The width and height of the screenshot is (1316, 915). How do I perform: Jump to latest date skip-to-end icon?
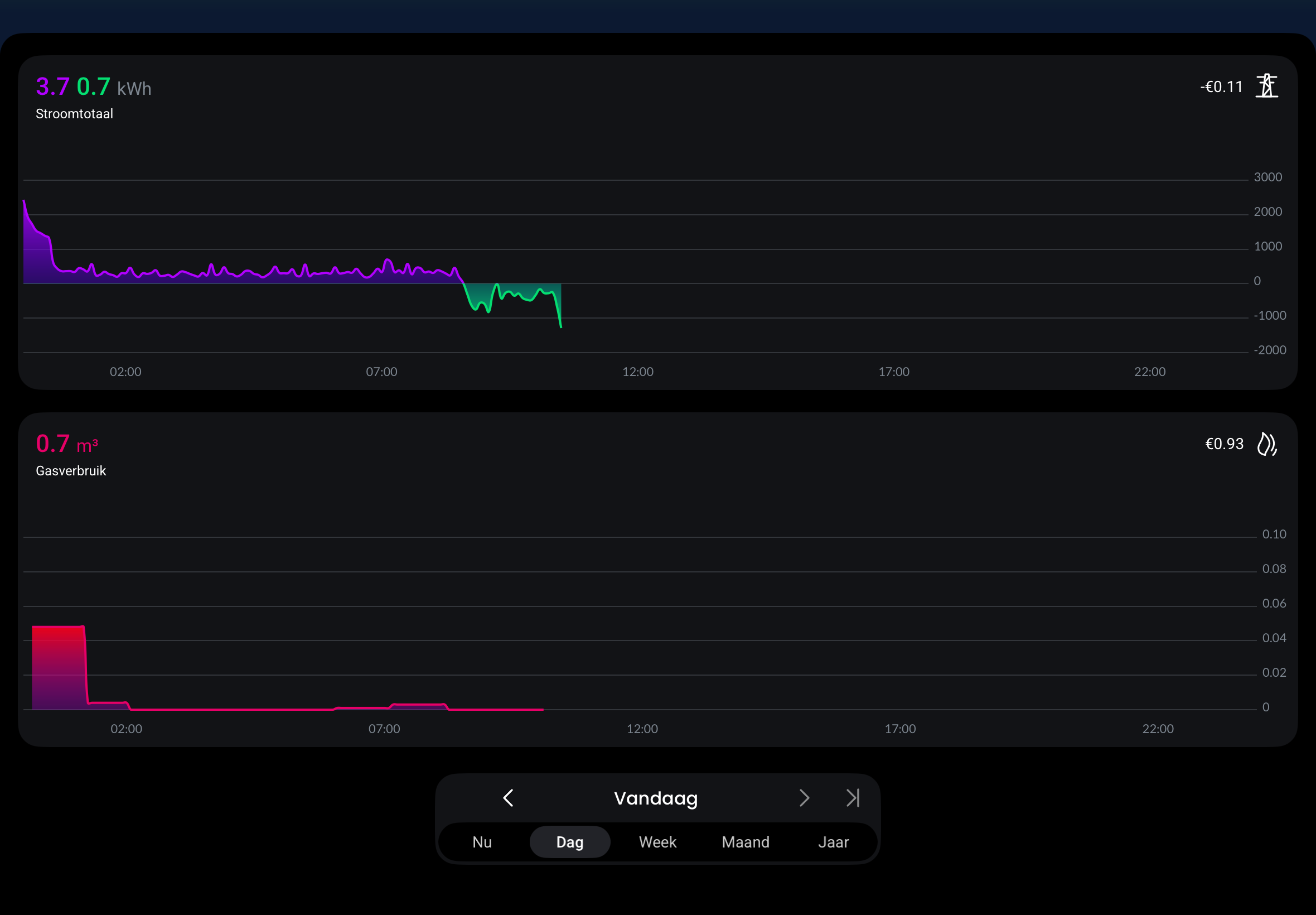click(x=853, y=797)
